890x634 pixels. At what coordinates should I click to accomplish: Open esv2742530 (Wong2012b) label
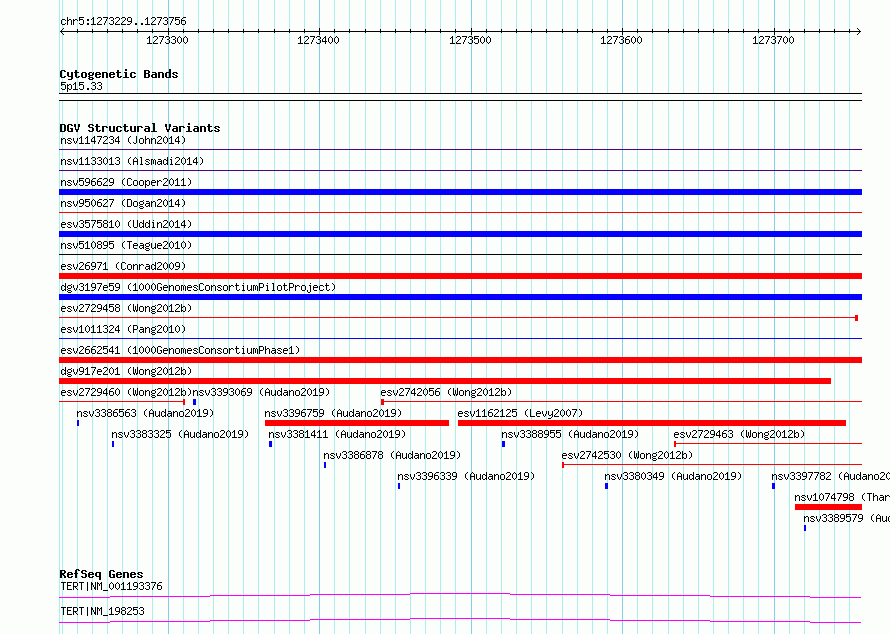pos(627,455)
